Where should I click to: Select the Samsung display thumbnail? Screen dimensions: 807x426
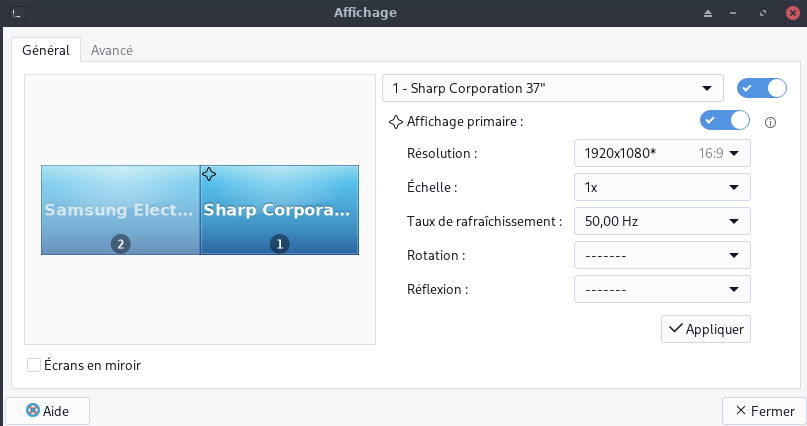[120, 209]
